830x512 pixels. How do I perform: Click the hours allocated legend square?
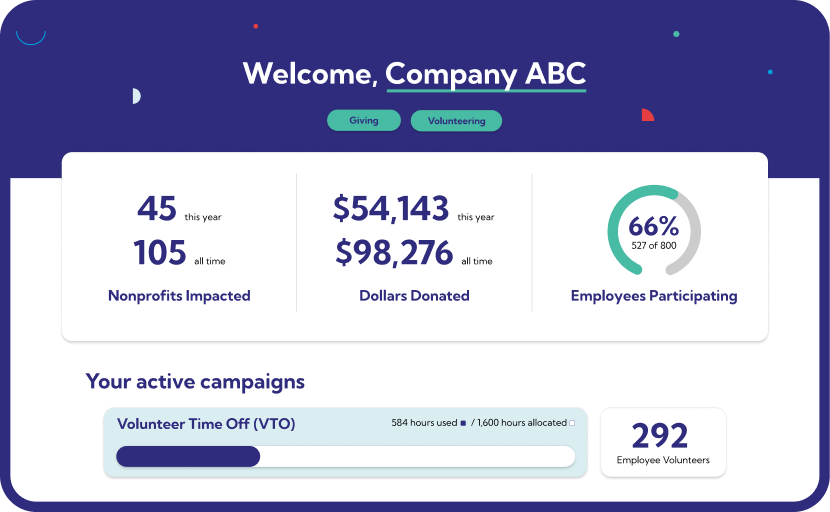572,423
